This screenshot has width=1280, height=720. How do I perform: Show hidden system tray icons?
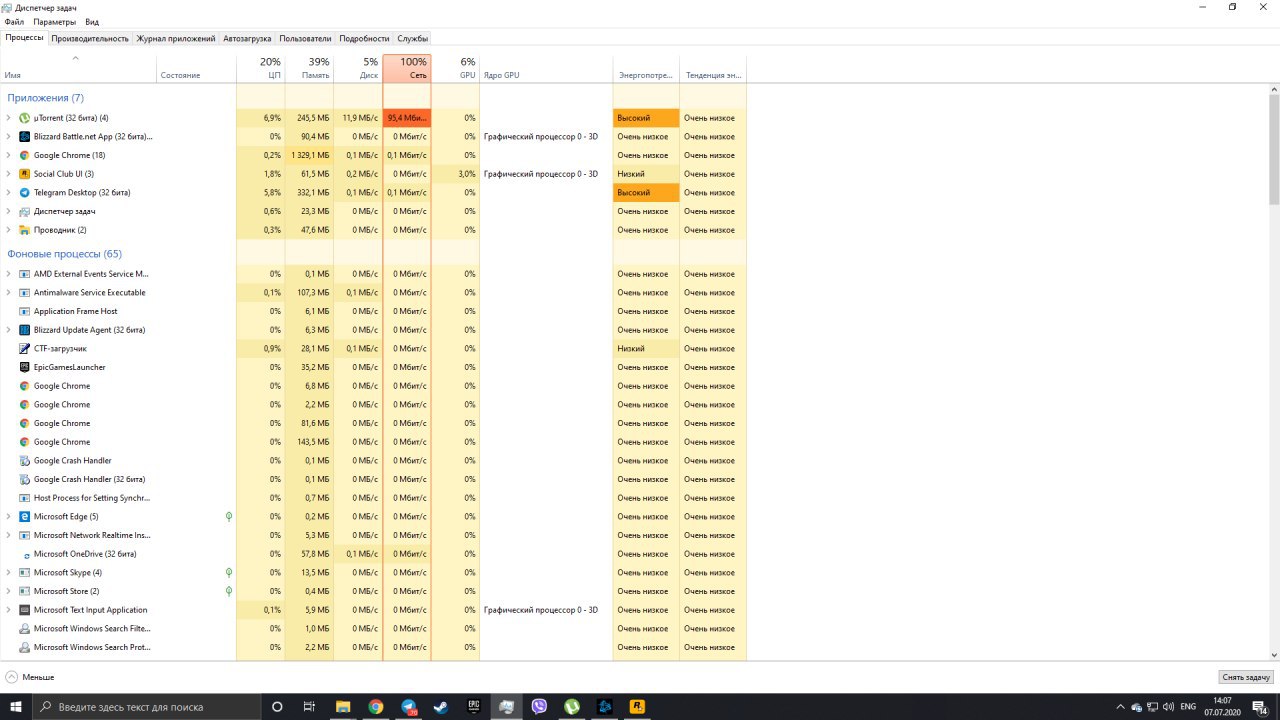[x=1120, y=706]
